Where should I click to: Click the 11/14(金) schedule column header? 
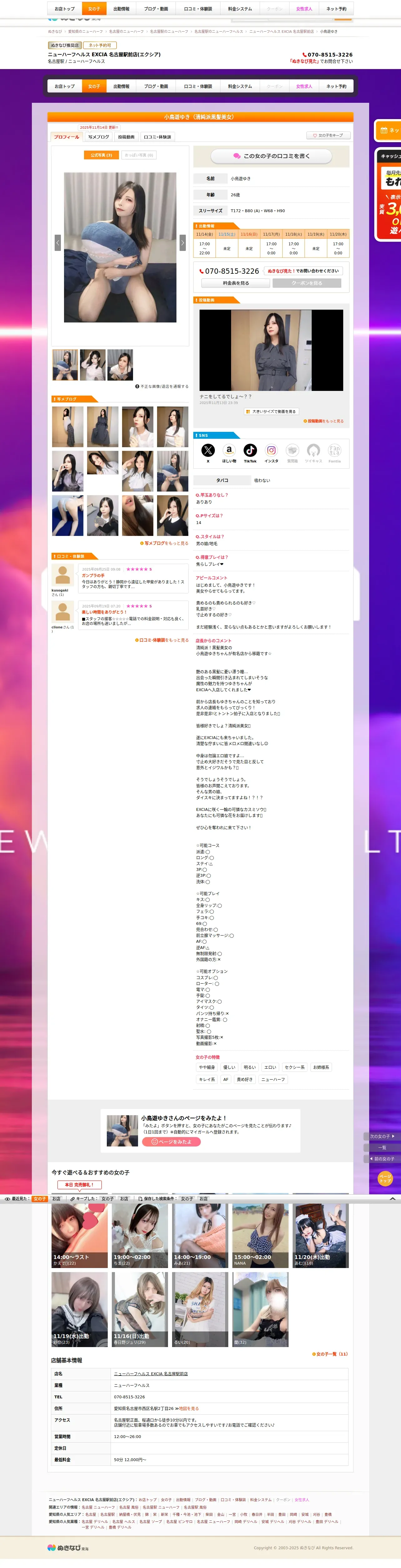click(x=205, y=234)
